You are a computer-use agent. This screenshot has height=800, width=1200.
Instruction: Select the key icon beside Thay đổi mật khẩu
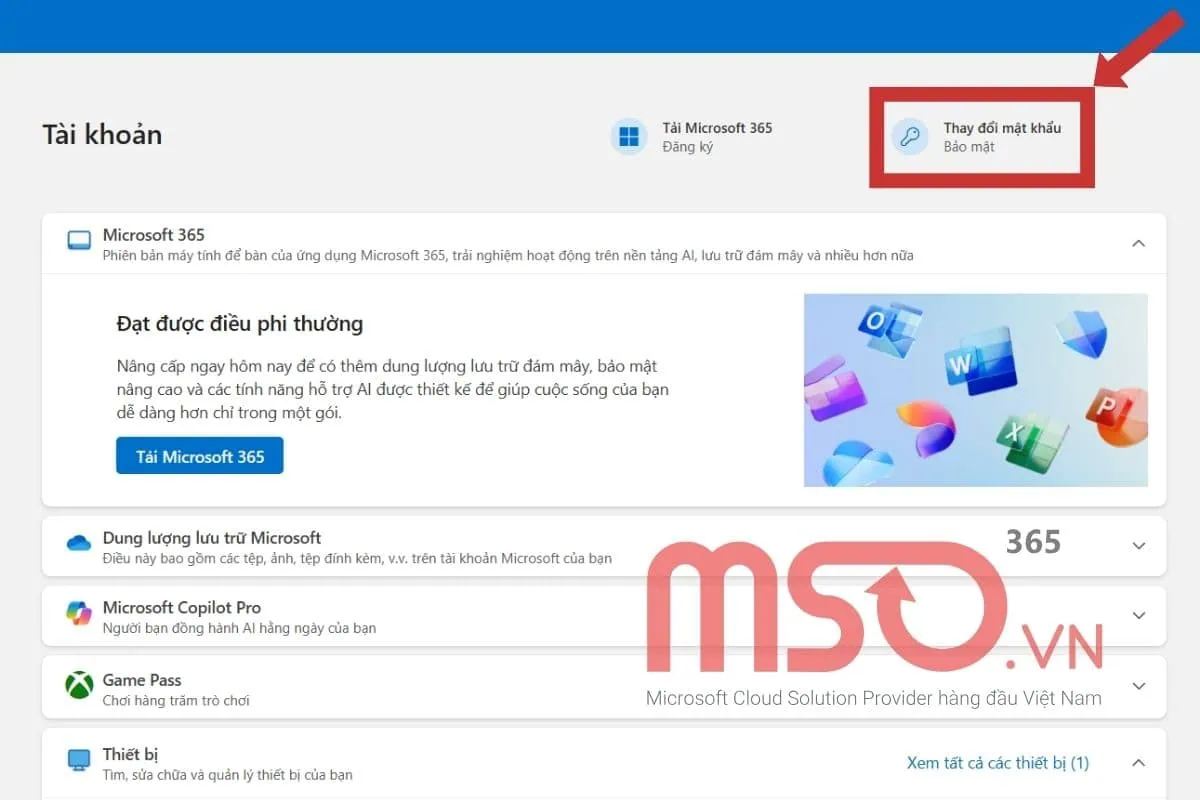(909, 137)
